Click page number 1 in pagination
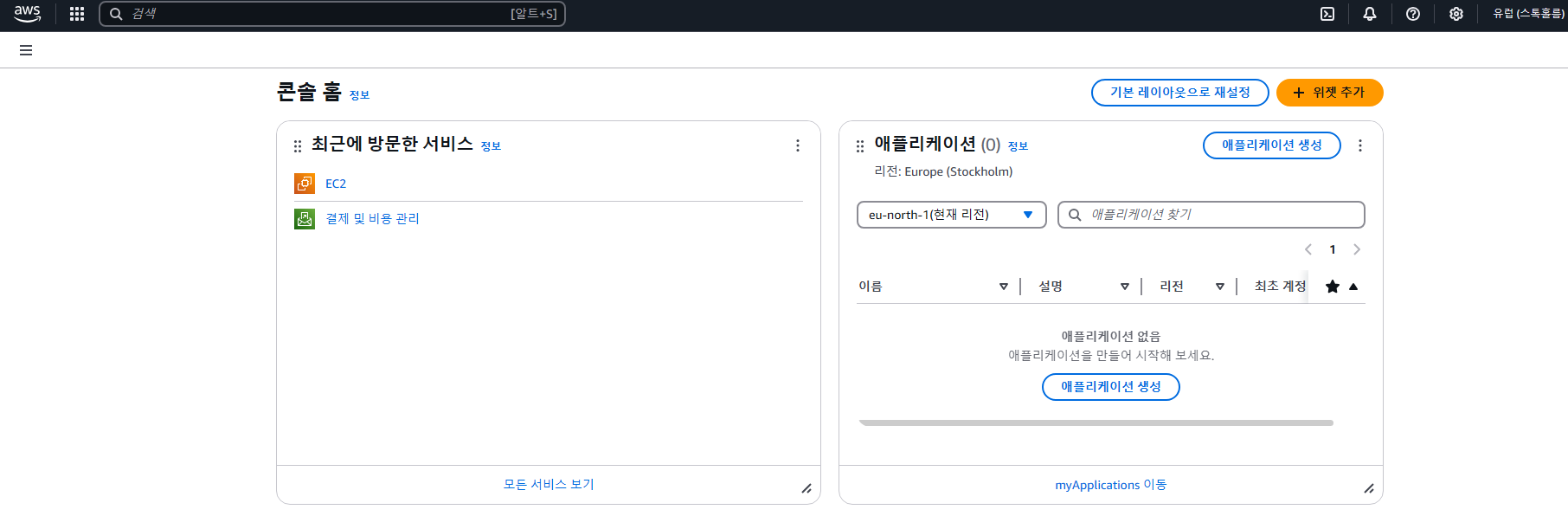This screenshot has width=1568, height=516. [1333, 249]
